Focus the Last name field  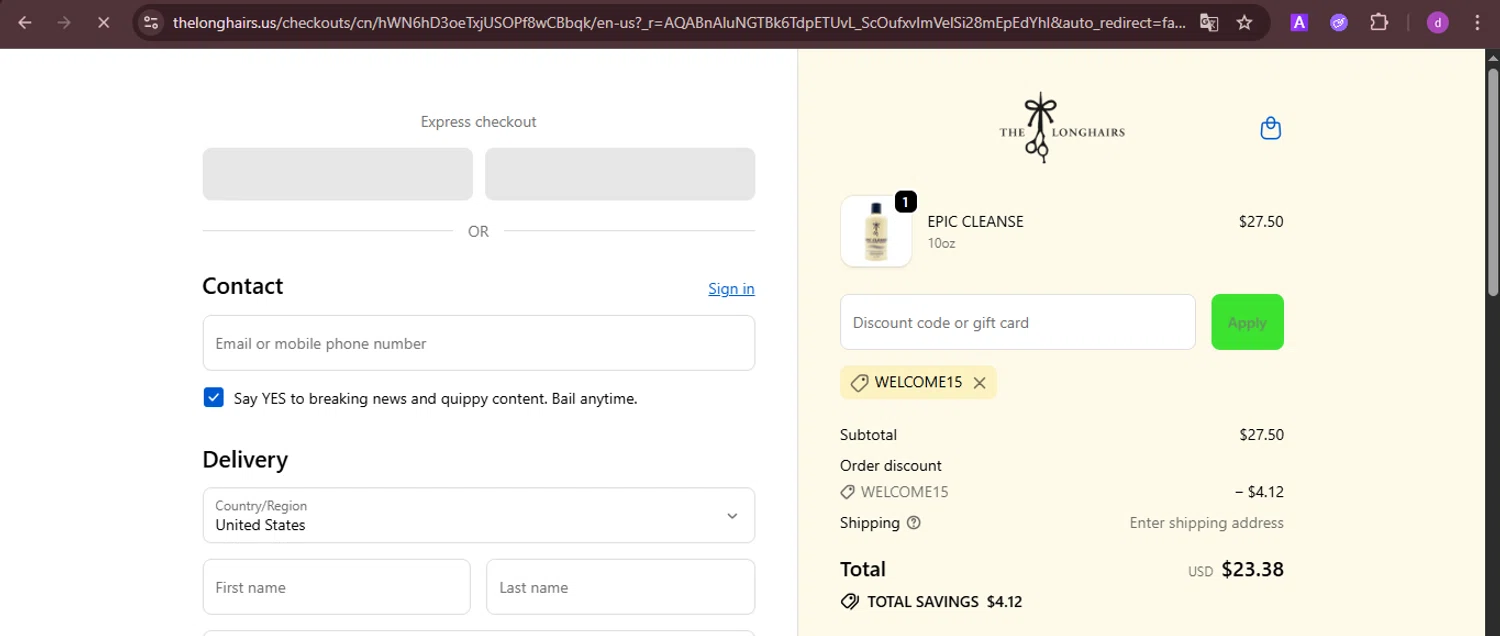pyautogui.click(x=620, y=587)
